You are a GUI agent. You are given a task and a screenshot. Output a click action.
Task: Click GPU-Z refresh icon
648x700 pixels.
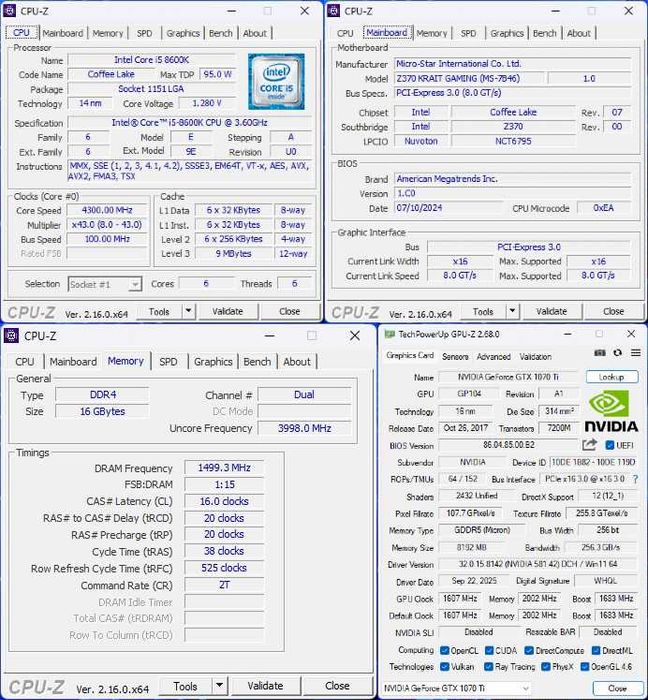[x=618, y=353]
